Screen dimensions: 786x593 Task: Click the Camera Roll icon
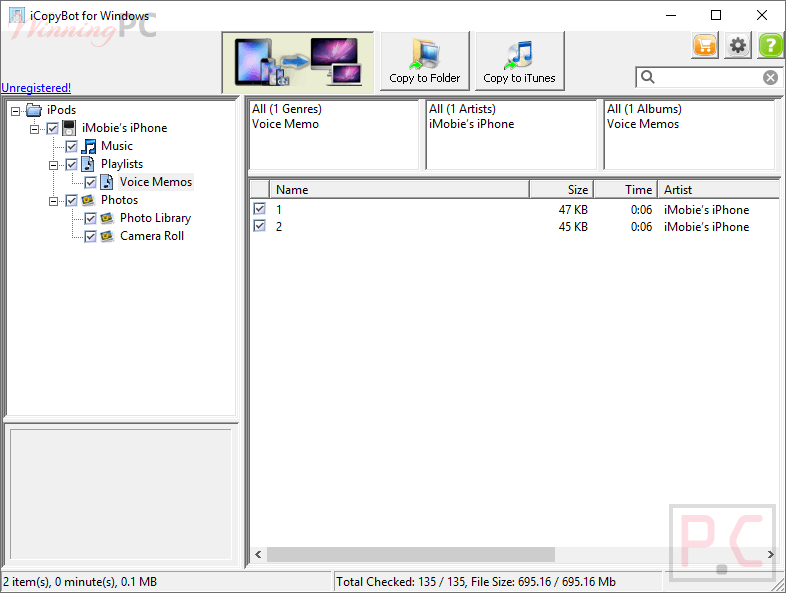107,236
